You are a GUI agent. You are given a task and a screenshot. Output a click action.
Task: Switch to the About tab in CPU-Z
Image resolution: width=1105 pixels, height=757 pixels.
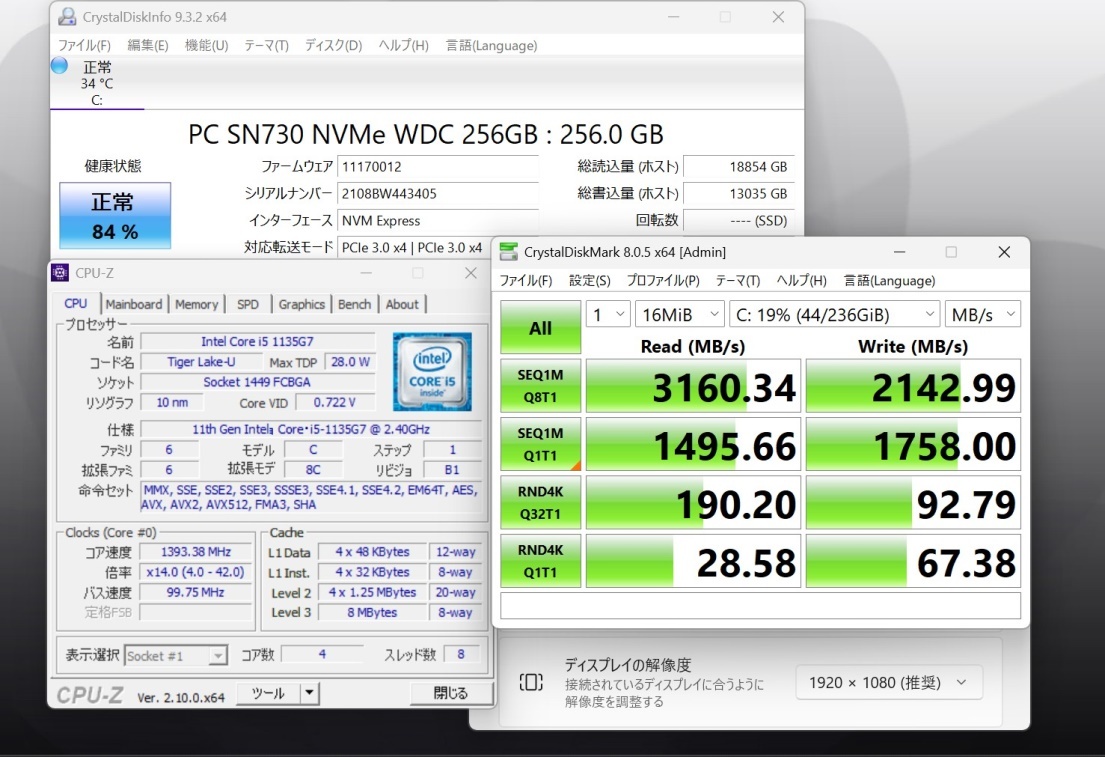[x=402, y=304]
